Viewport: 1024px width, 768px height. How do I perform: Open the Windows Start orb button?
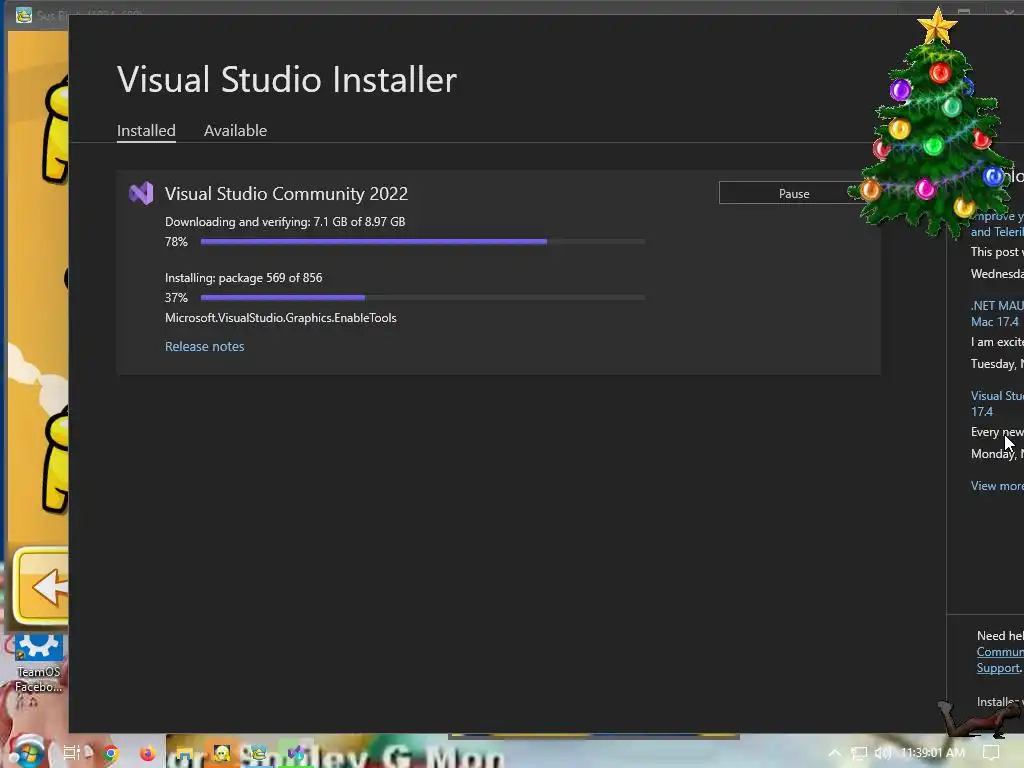26,752
